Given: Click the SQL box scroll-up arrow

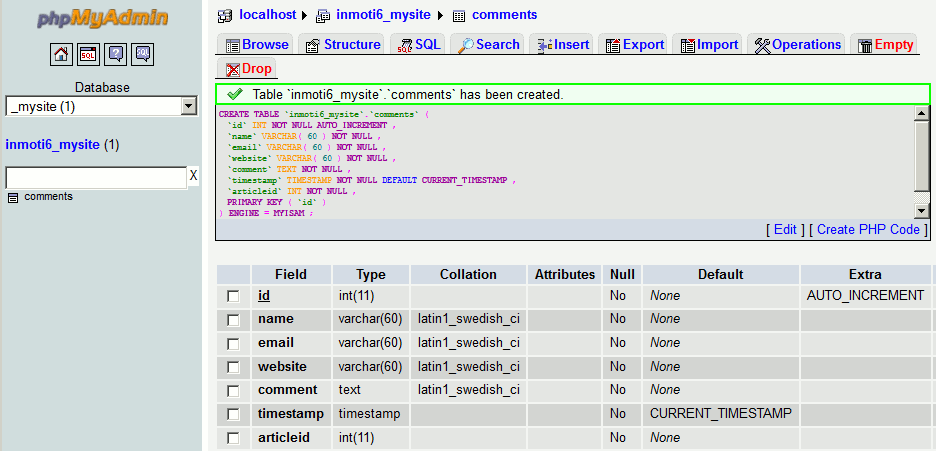Looking at the screenshot, I should (x=922, y=114).
